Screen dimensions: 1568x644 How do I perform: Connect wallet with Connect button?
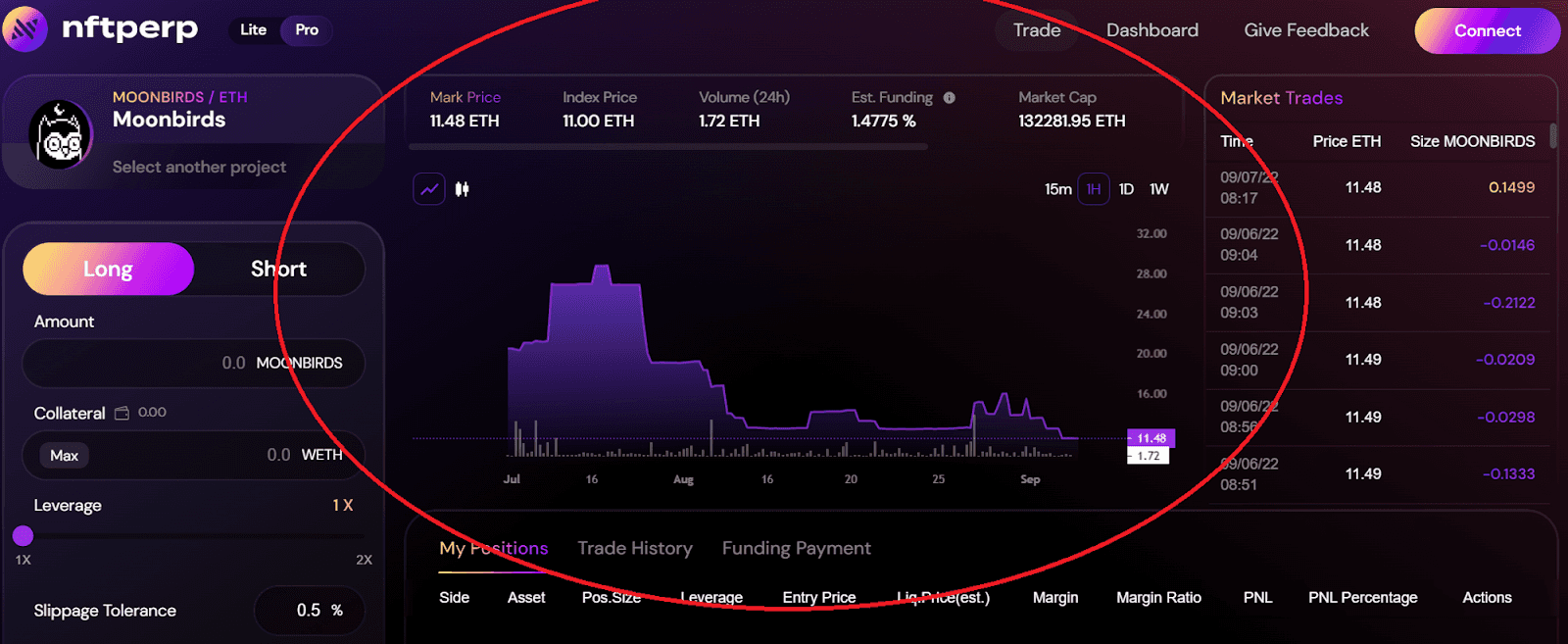pos(1487,30)
